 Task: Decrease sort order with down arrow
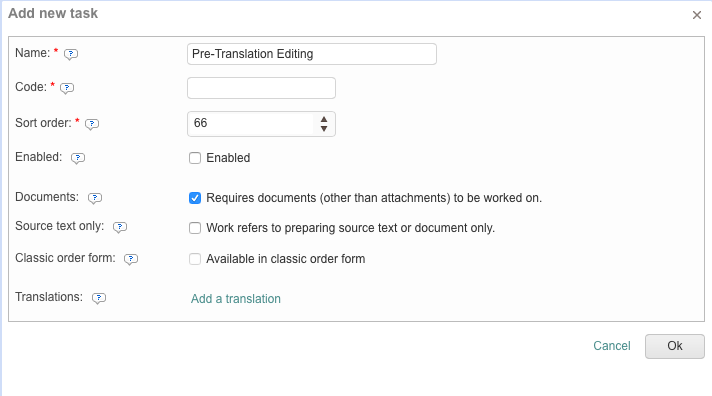point(324,129)
